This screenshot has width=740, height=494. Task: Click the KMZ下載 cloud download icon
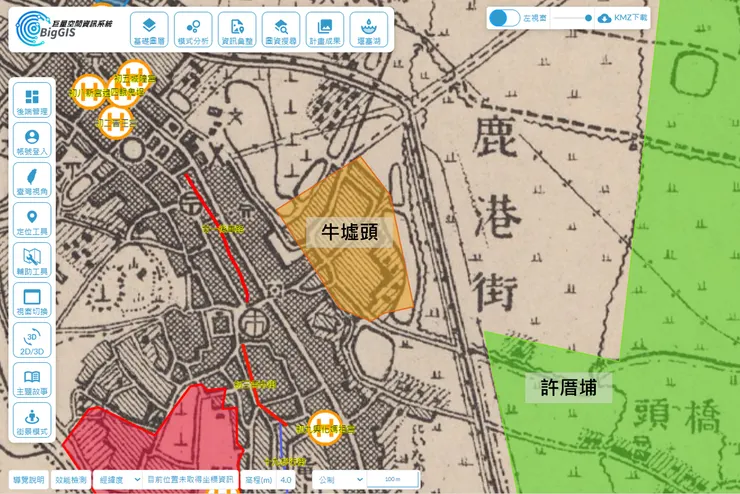point(604,18)
